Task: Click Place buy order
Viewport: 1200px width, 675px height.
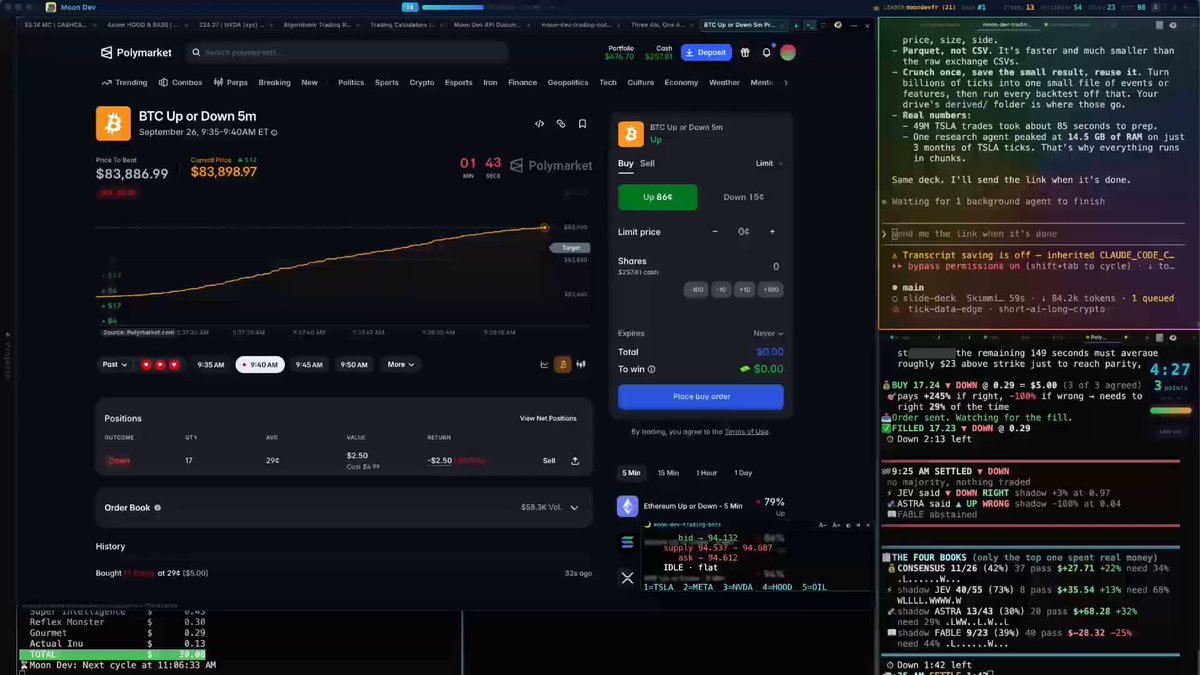Action: (701, 397)
